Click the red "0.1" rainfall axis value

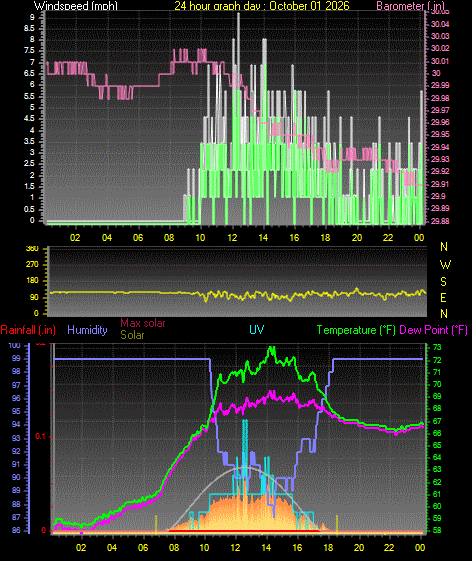coord(40,436)
